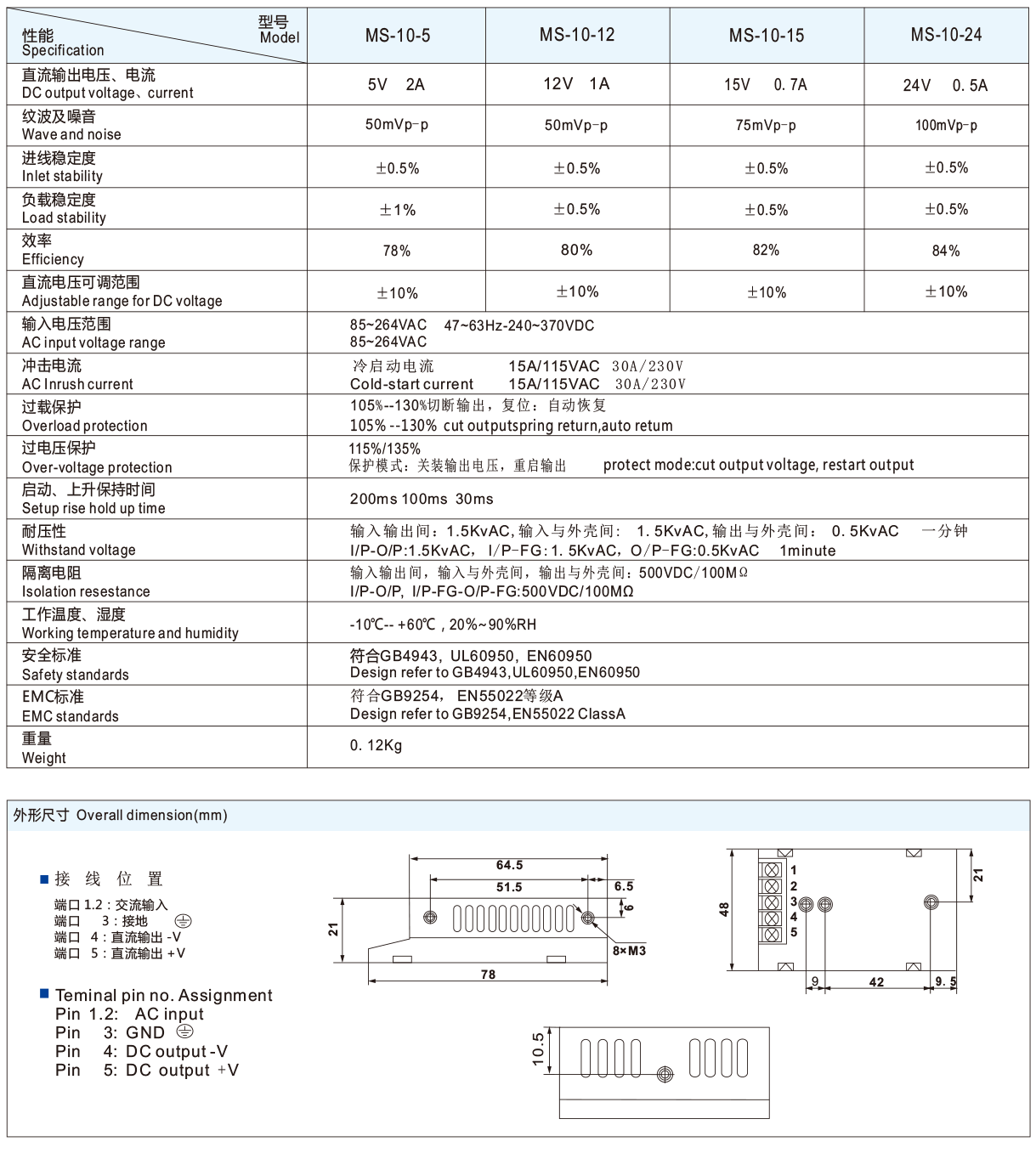Viewport: 1036px width, 1153px height.
Task: Click the blue square bullet before 接线位置
Action: tap(44, 879)
